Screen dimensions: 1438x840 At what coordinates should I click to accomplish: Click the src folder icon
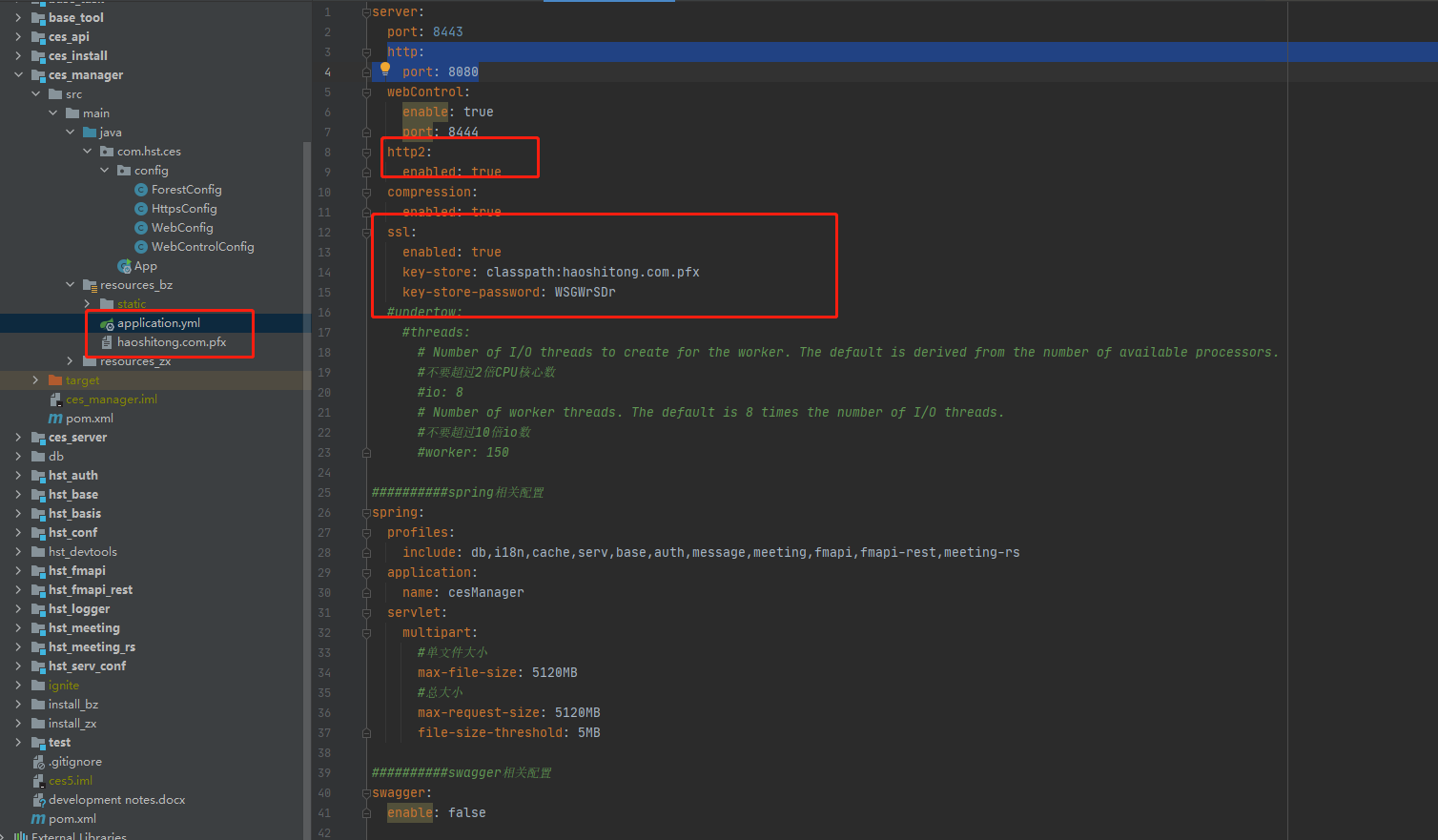(55, 94)
